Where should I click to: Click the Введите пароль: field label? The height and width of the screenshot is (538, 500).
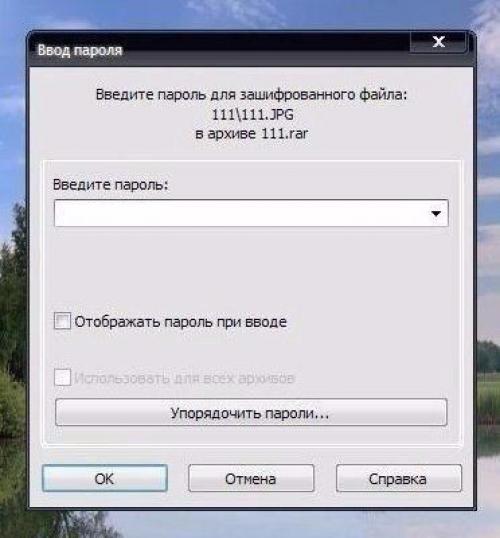[x=111, y=185]
